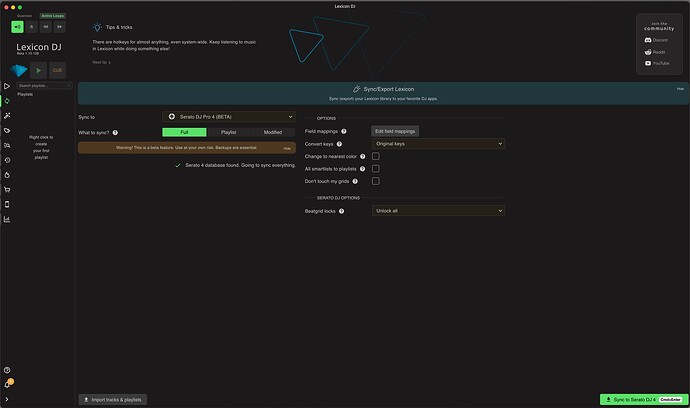690x408 pixels.
Task: Click Sync to Serato DJ 4 button
Action: point(644,400)
